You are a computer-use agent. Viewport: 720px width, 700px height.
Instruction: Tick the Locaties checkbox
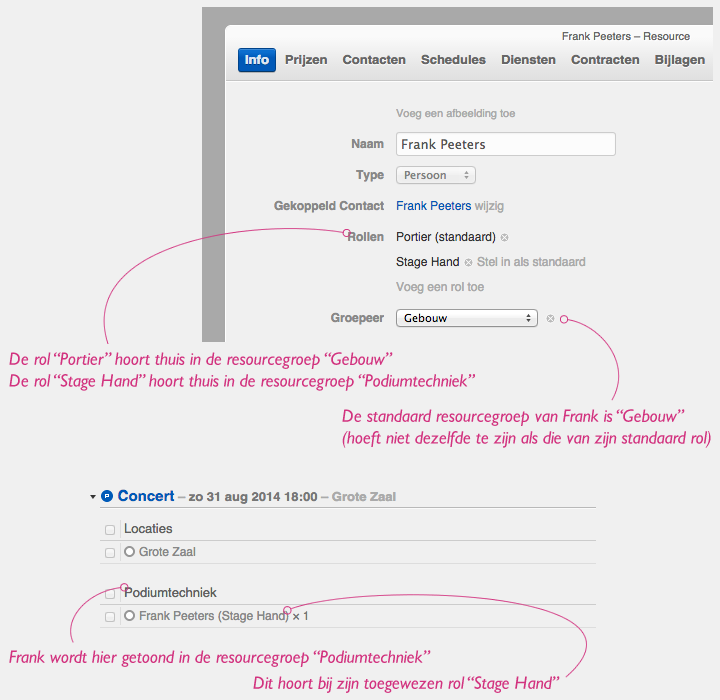point(109,529)
